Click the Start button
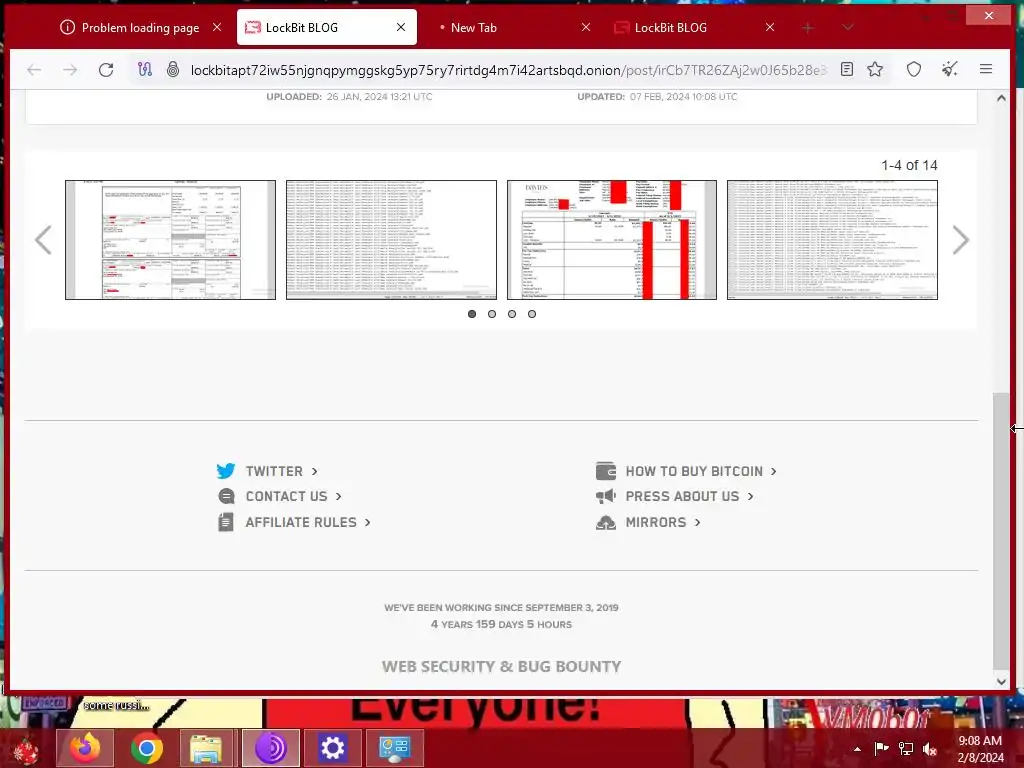 click(x=25, y=749)
